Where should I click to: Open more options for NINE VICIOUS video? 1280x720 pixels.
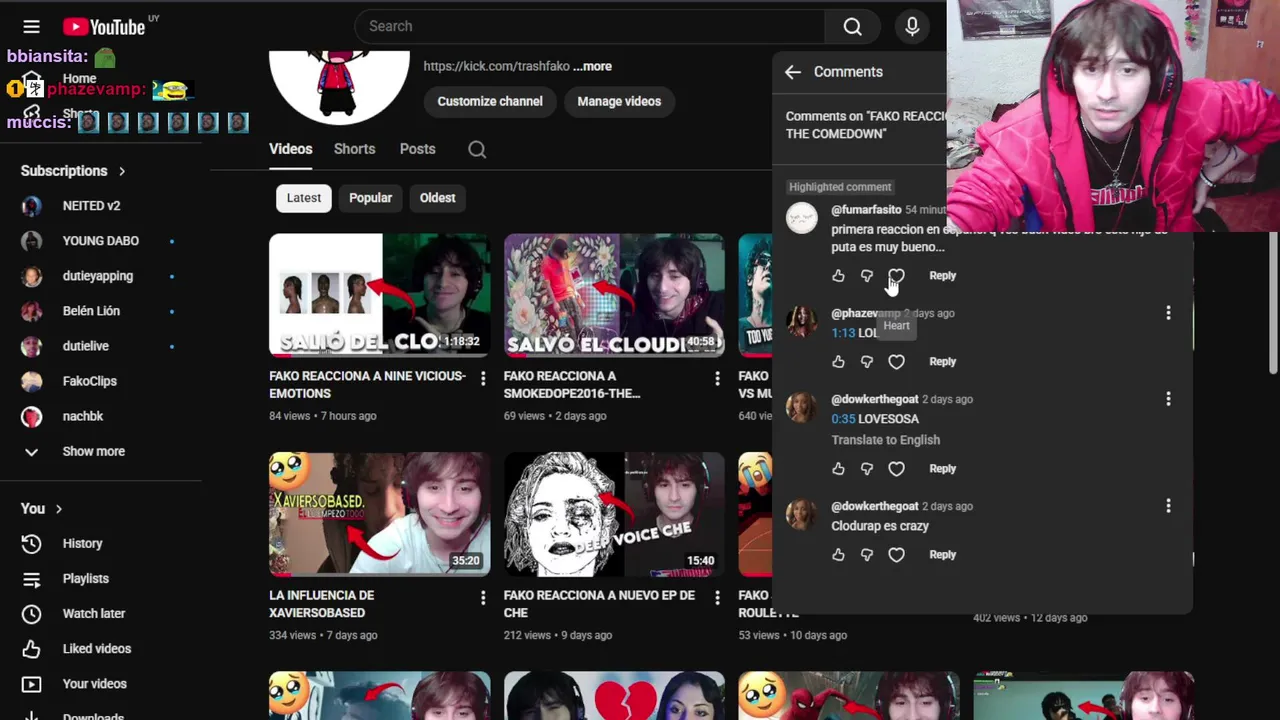pos(483,378)
